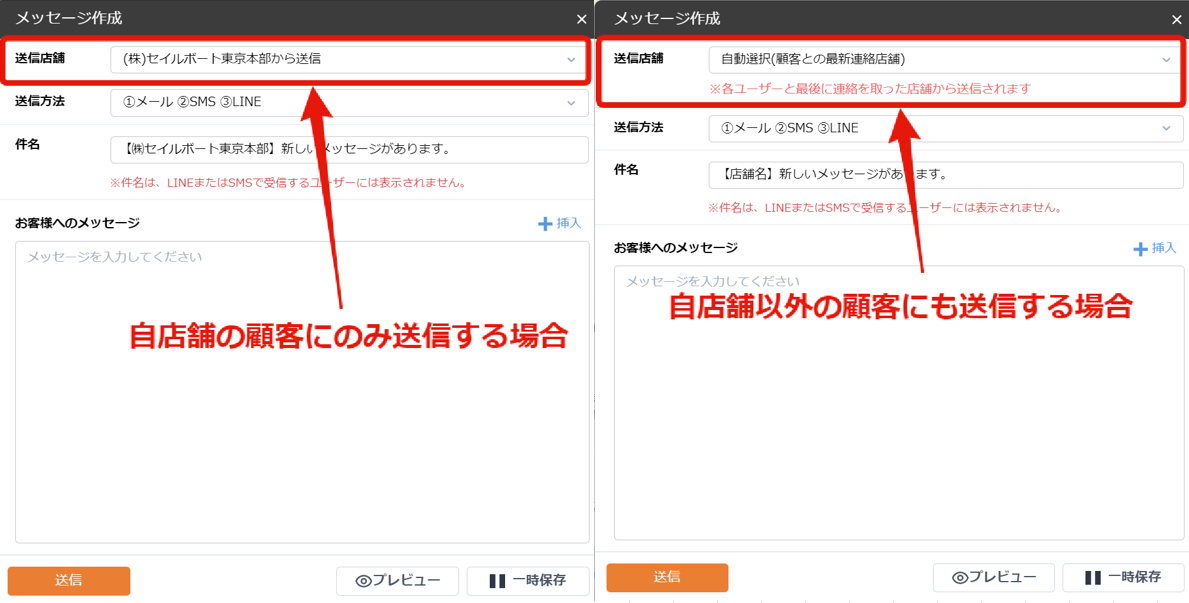1189x603 pixels.
Task: Click 件名 field containing 【店舗名】 in right dialog
Action: pyautogui.click(x=946, y=174)
